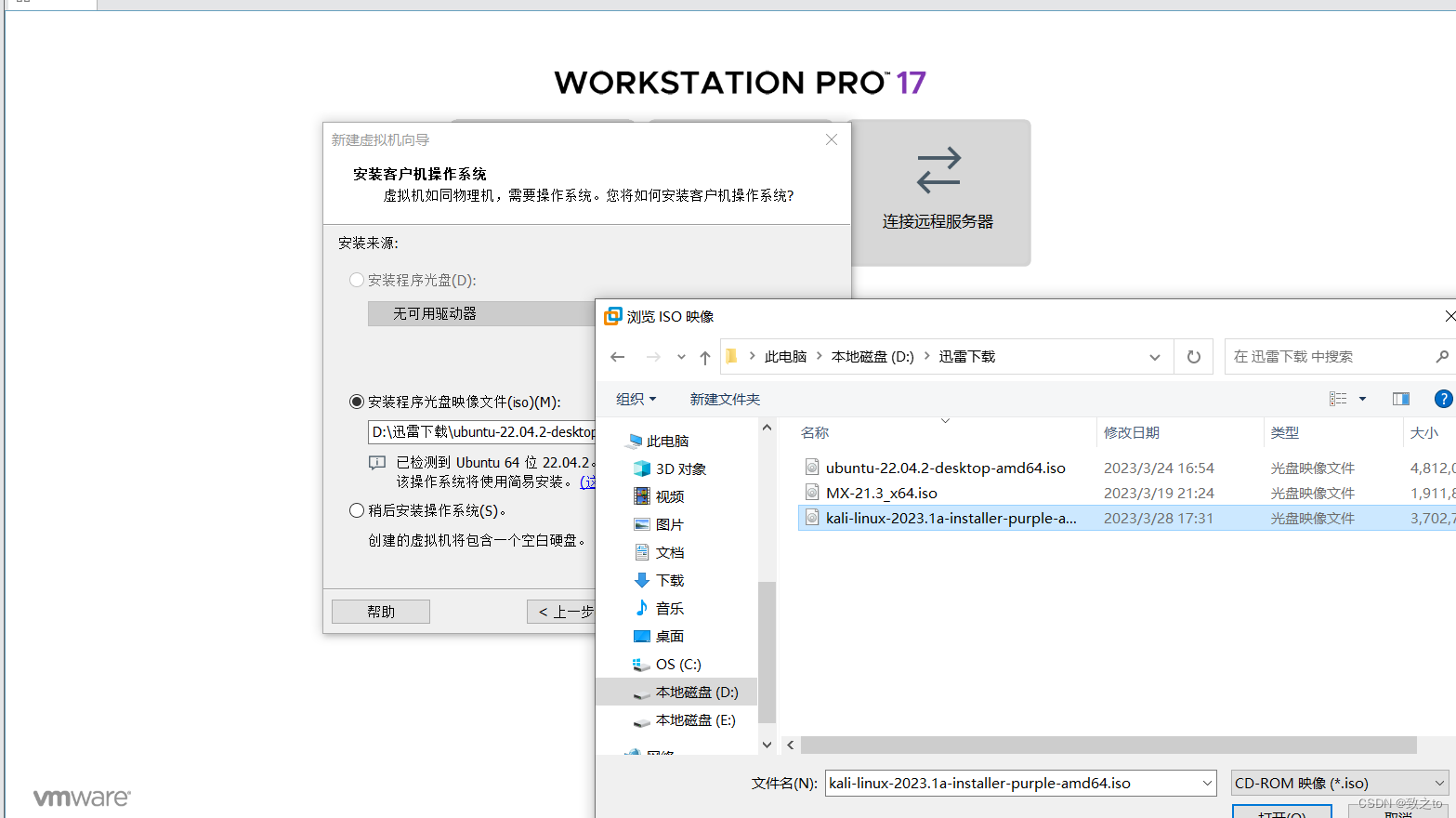1456x818 pixels.
Task: Open the CD-ROM 映像 file type dropdown
Action: coord(1438,784)
